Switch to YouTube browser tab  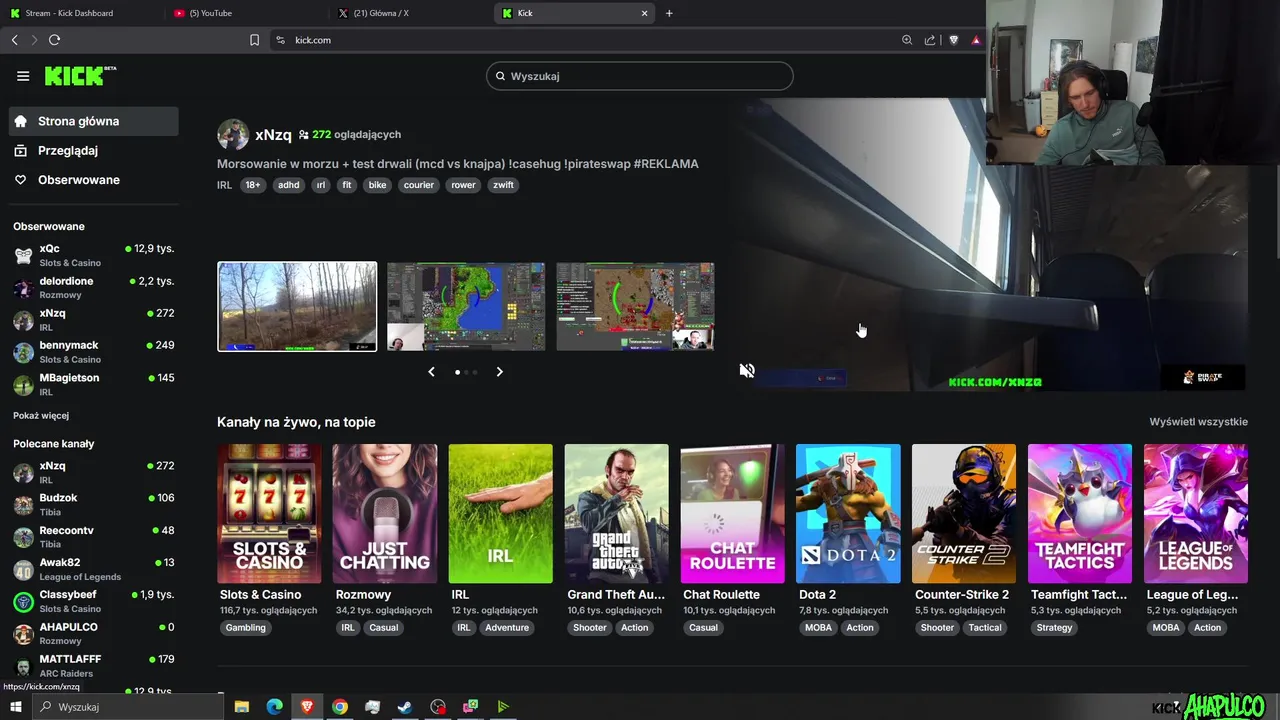pyautogui.click(x=245, y=13)
